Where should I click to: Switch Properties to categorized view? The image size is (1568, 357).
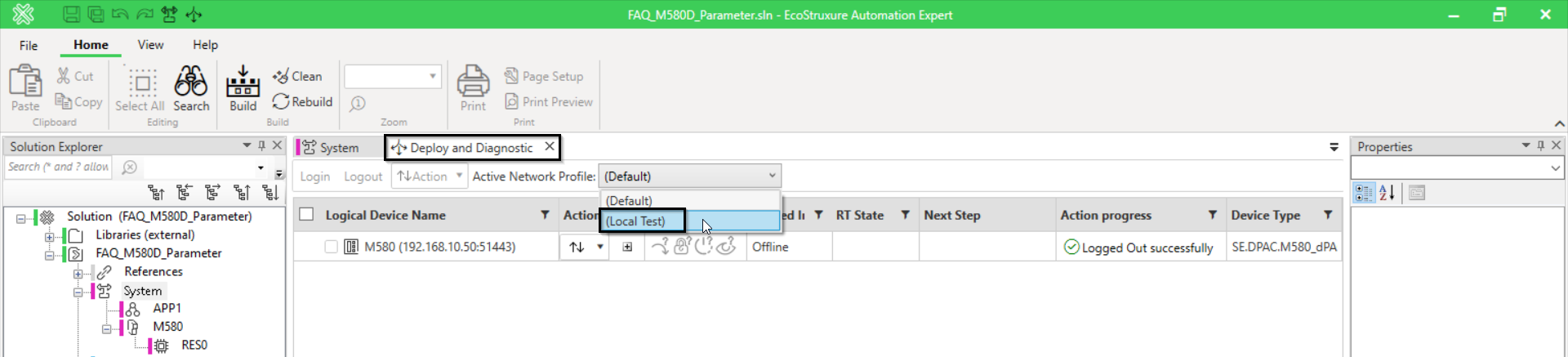coord(1364,193)
